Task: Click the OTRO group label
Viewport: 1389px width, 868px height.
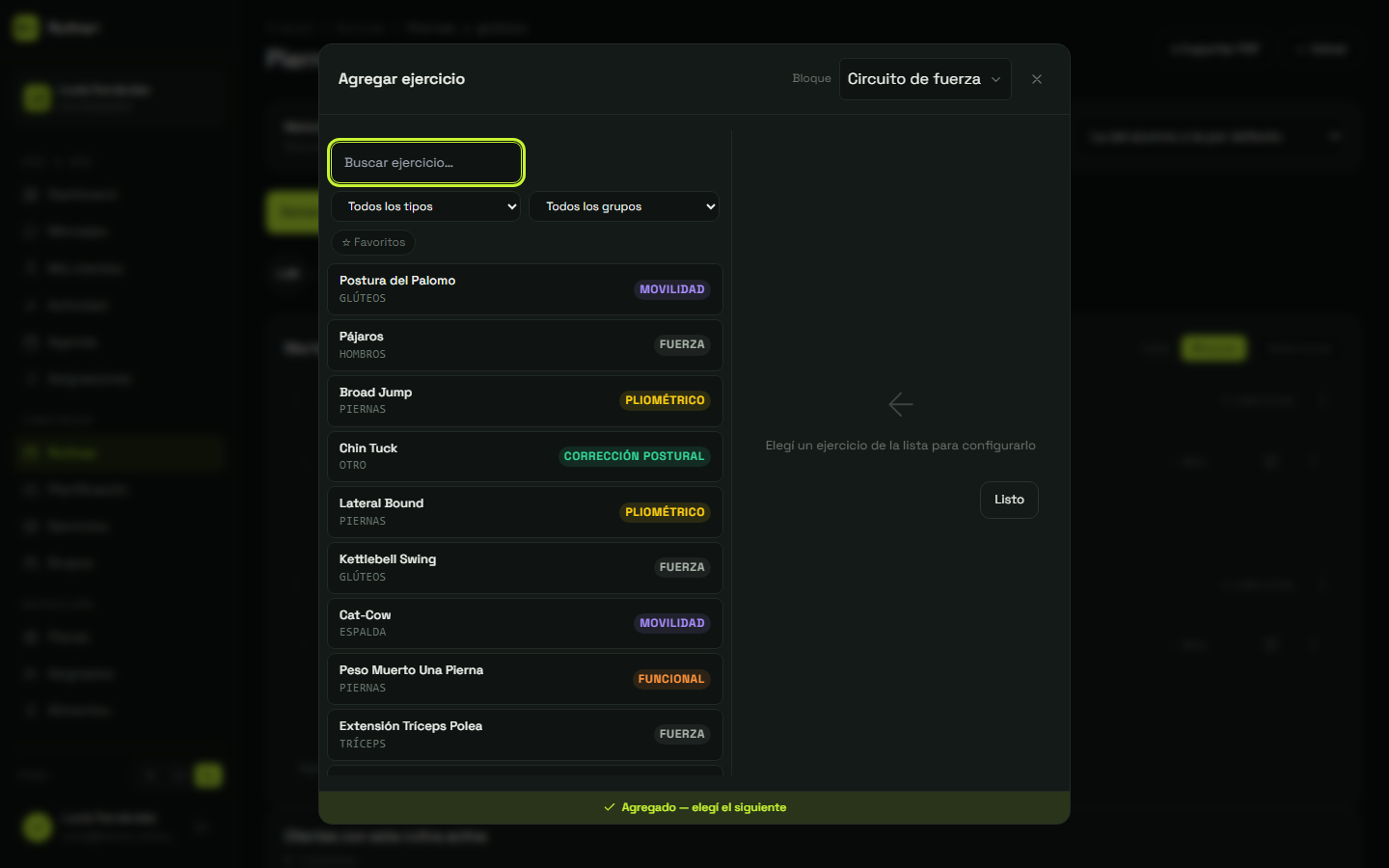Action: pyautogui.click(x=353, y=465)
